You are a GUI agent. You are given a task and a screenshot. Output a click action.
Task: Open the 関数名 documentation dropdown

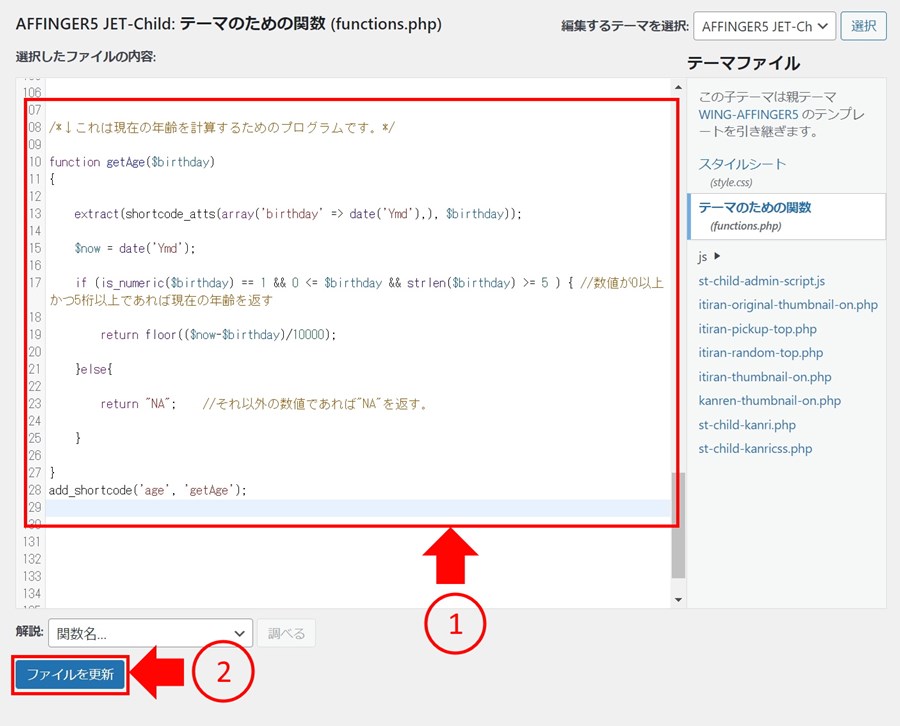(150, 633)
